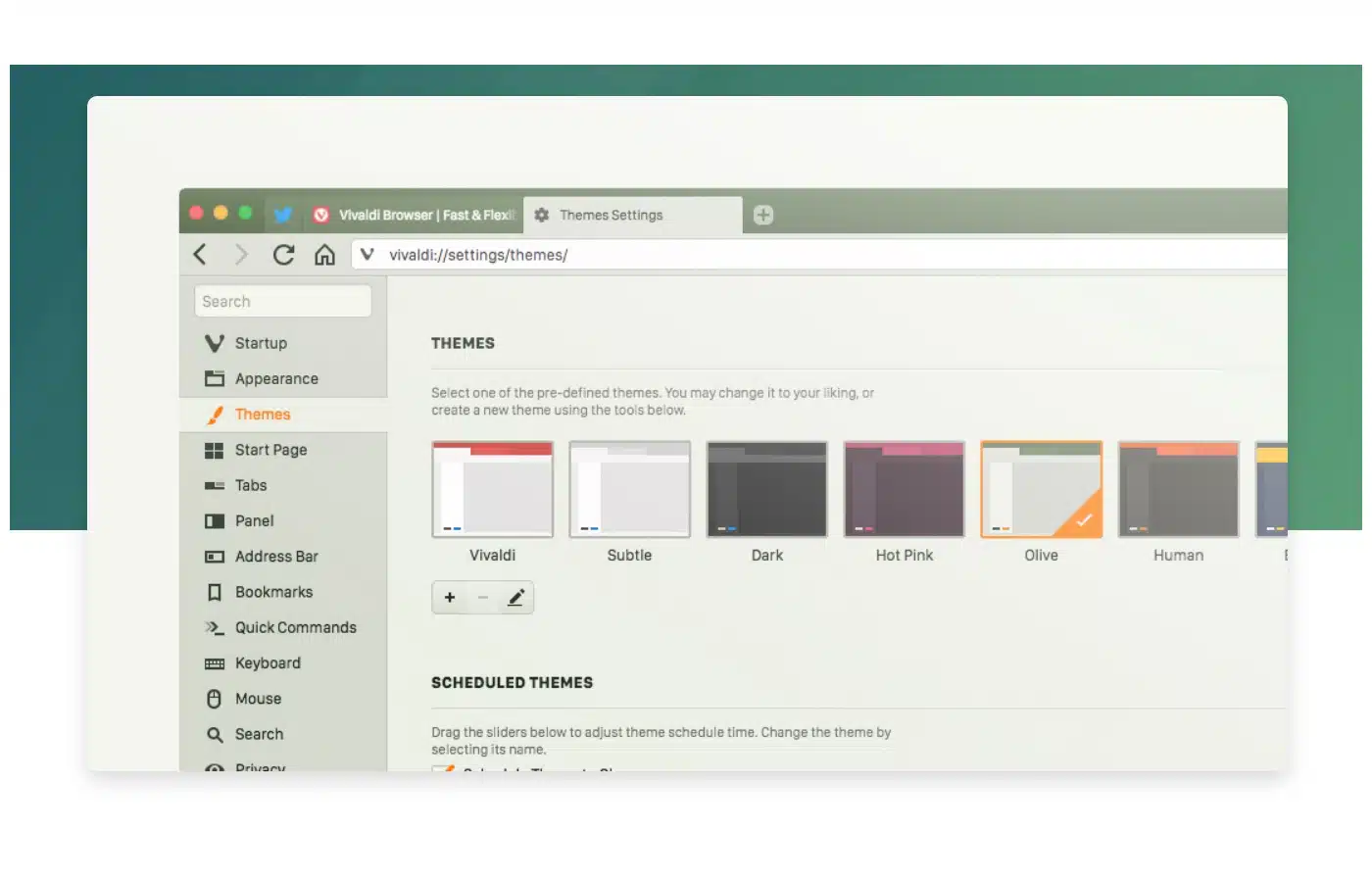Open the Appearance settings section
Viewport: 1372px width, 882px height.
pyautogui.click(x=283, y=378)
